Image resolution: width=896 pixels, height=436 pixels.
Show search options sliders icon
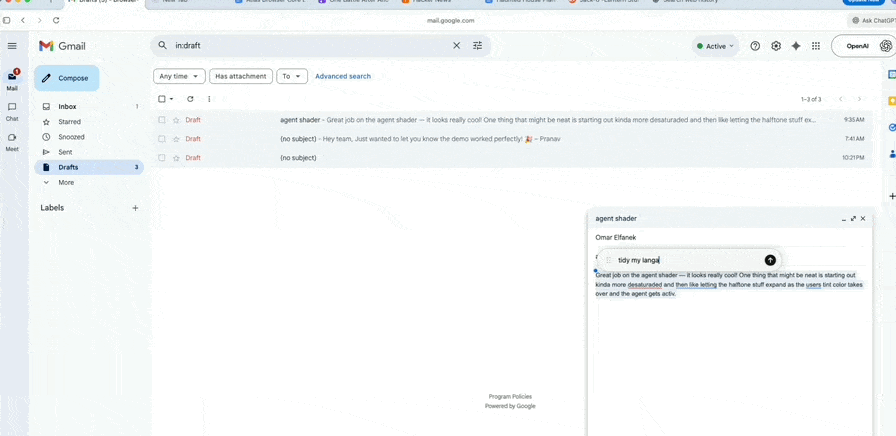[x=478, y=46]
